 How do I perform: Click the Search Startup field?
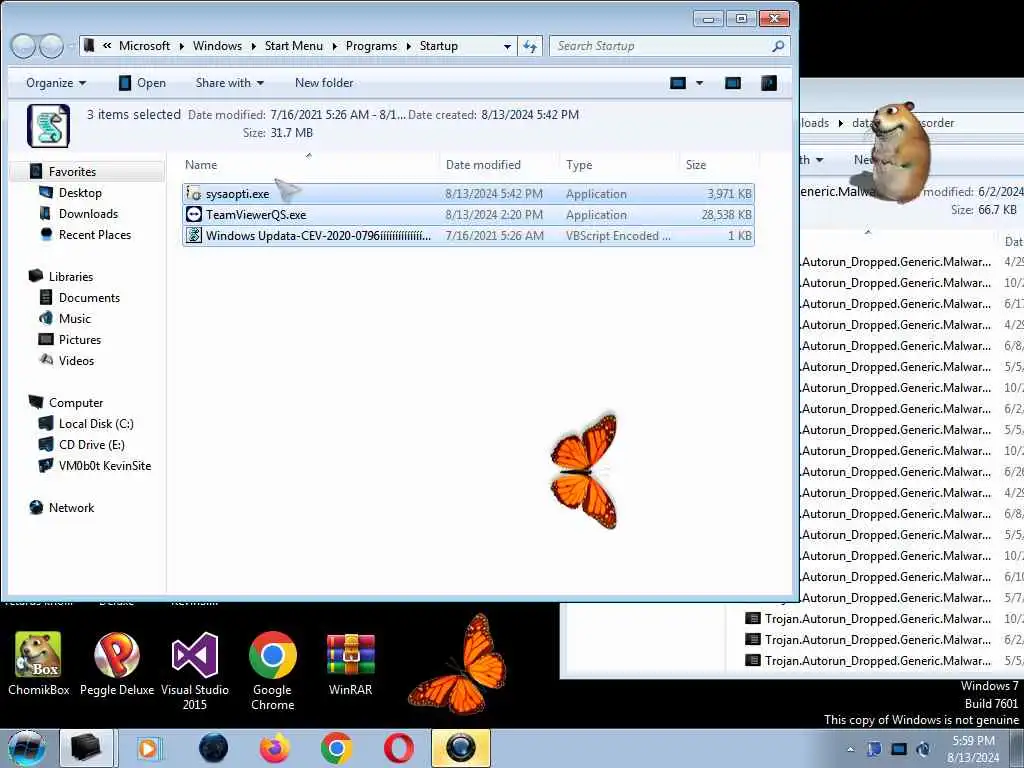click(x=670, y=46)
